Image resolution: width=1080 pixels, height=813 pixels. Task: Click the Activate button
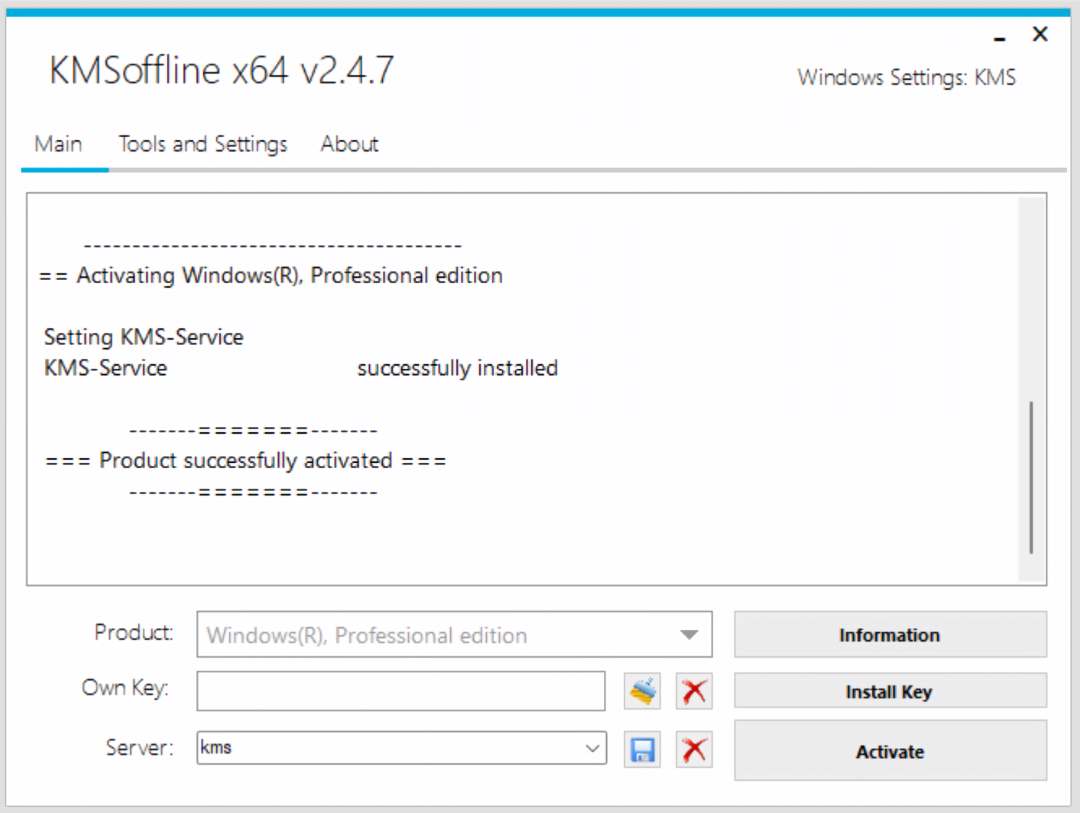pos(890,751)
